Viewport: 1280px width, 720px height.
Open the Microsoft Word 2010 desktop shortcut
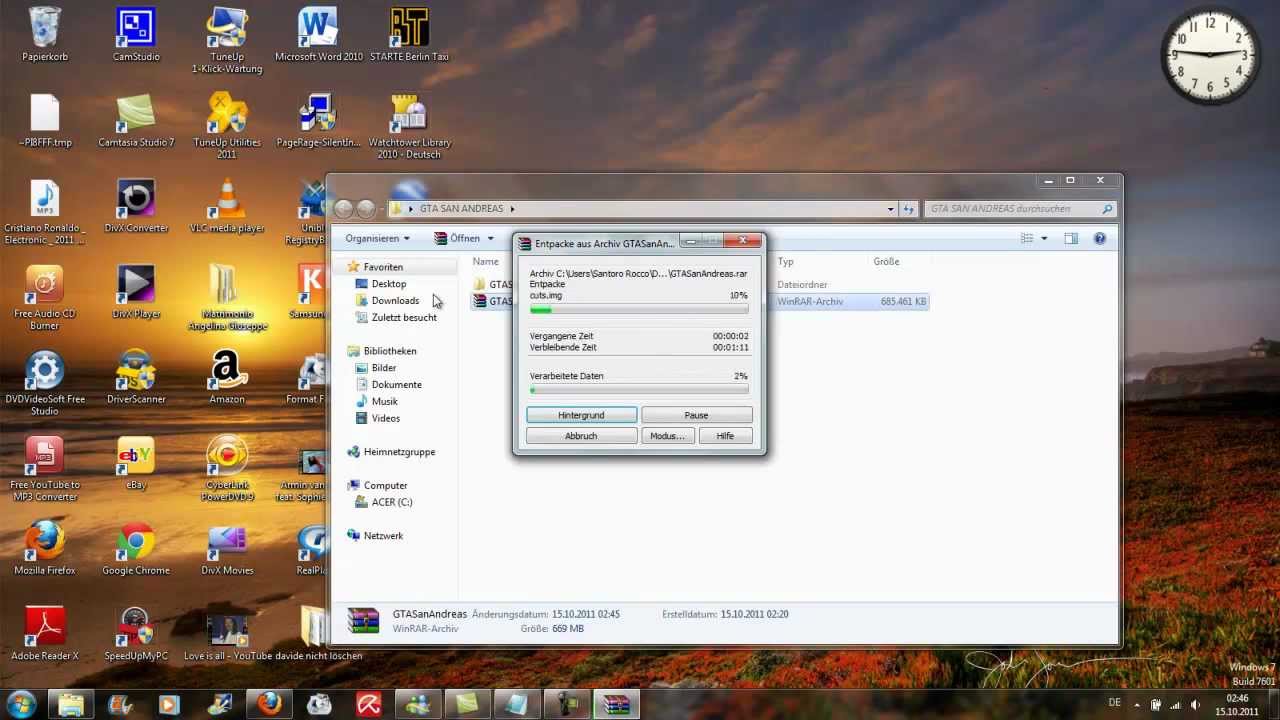[318, 34]
